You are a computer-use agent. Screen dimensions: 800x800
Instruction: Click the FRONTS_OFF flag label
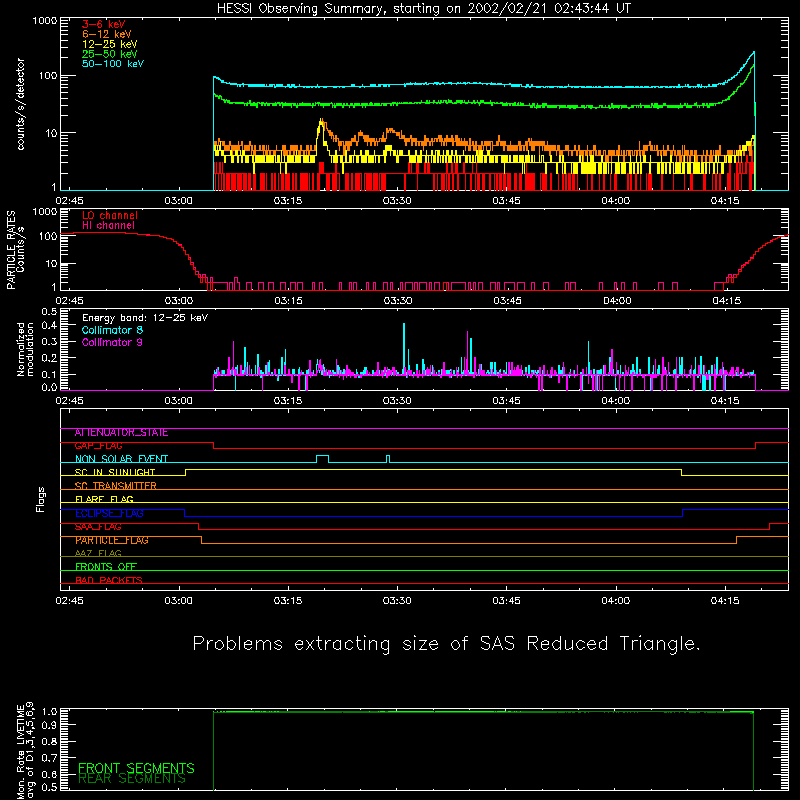tap(106, 567)
